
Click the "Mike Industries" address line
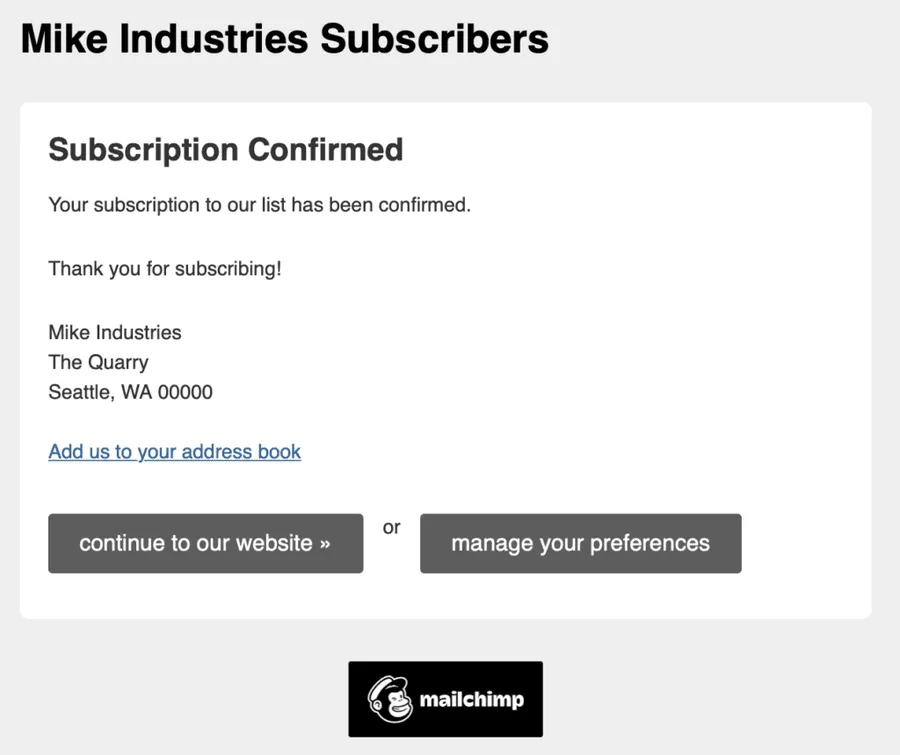click(115, 332)
